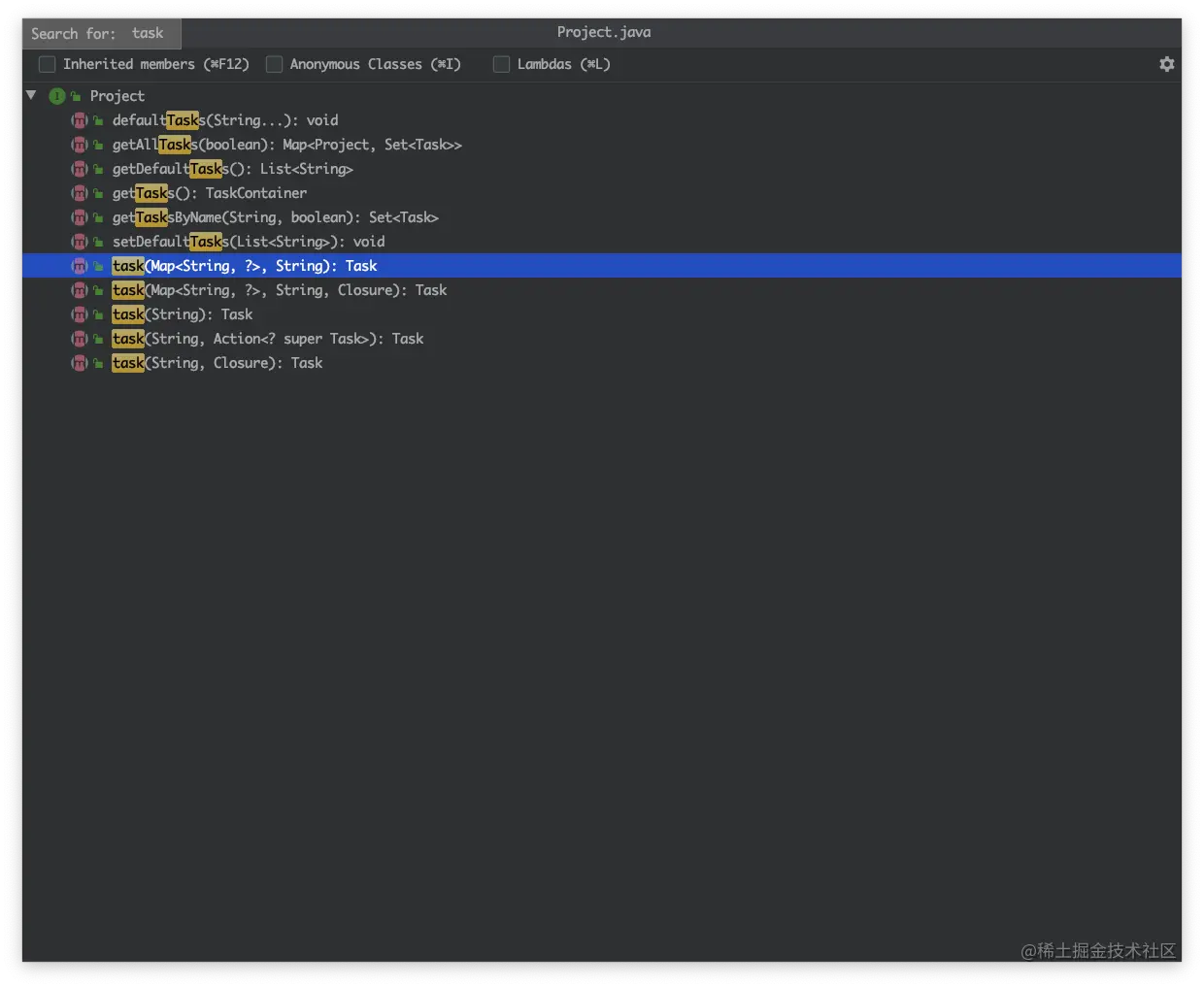Check the Lambdas checkbox
This screenshot has width=1204, height=988.
click(x=501, y=64)
